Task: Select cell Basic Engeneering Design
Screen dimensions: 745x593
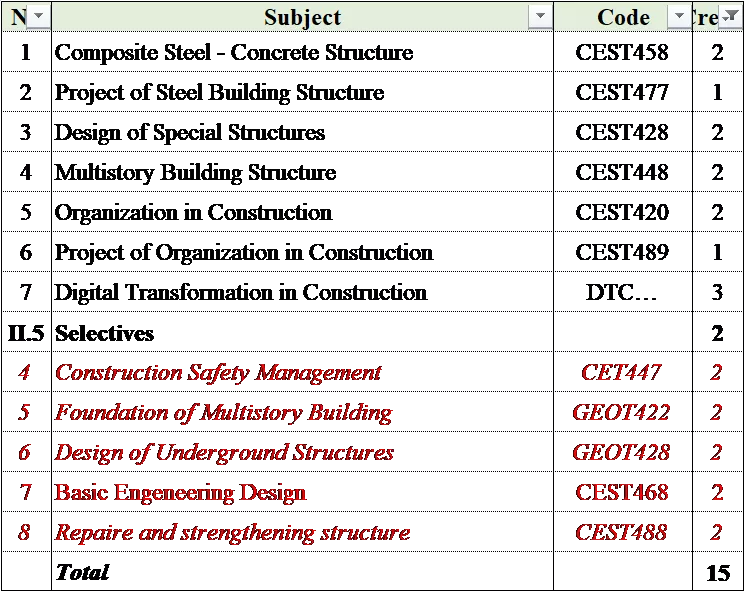Action: click(302, 492)
